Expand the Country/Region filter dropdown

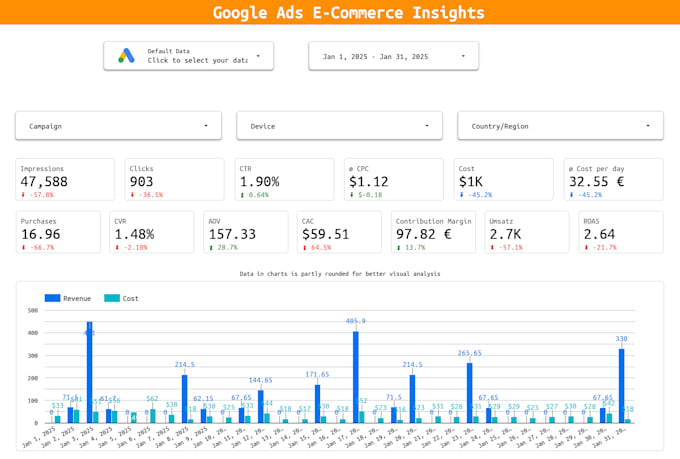pos(560,126)
